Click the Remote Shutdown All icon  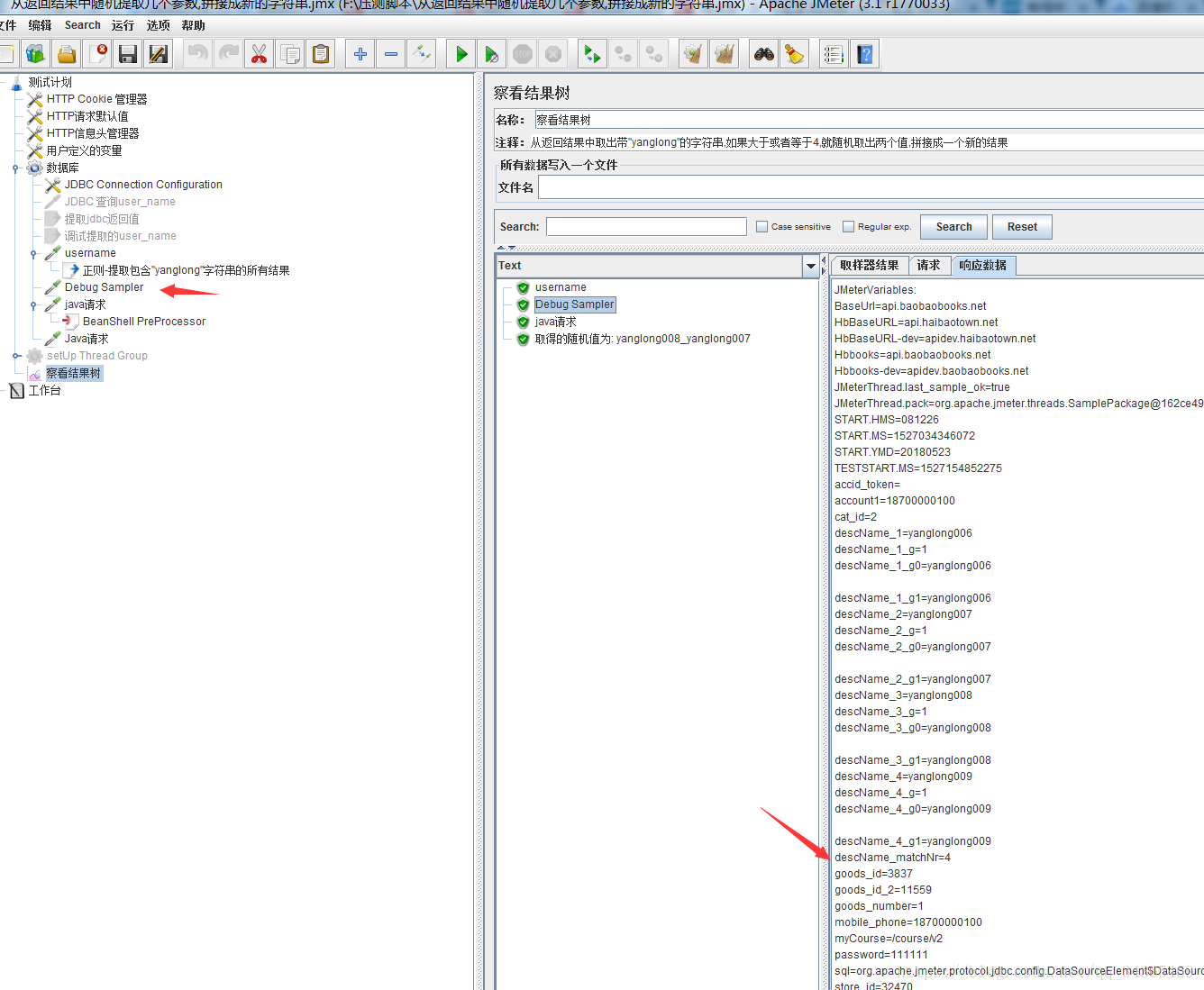click(x=654, y=54)
